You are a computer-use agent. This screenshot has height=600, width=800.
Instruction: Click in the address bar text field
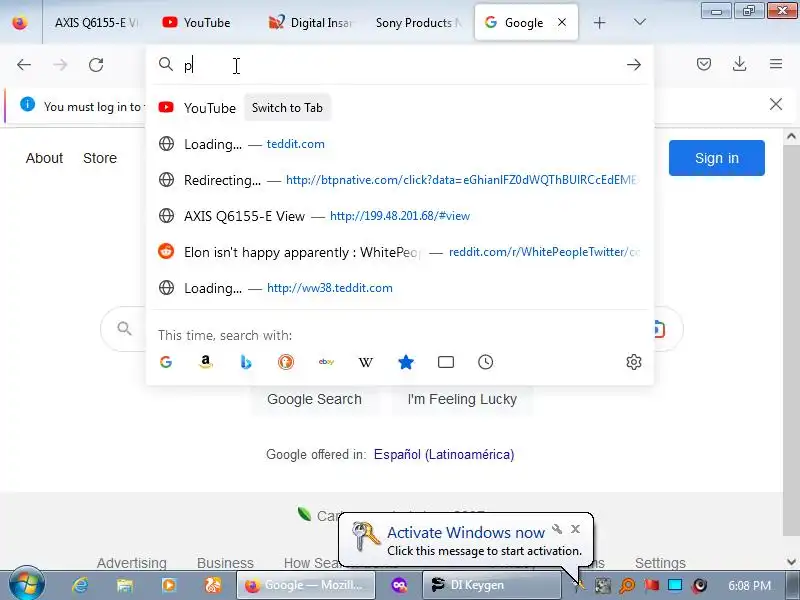pyautogui.click(x=398, y=65)
